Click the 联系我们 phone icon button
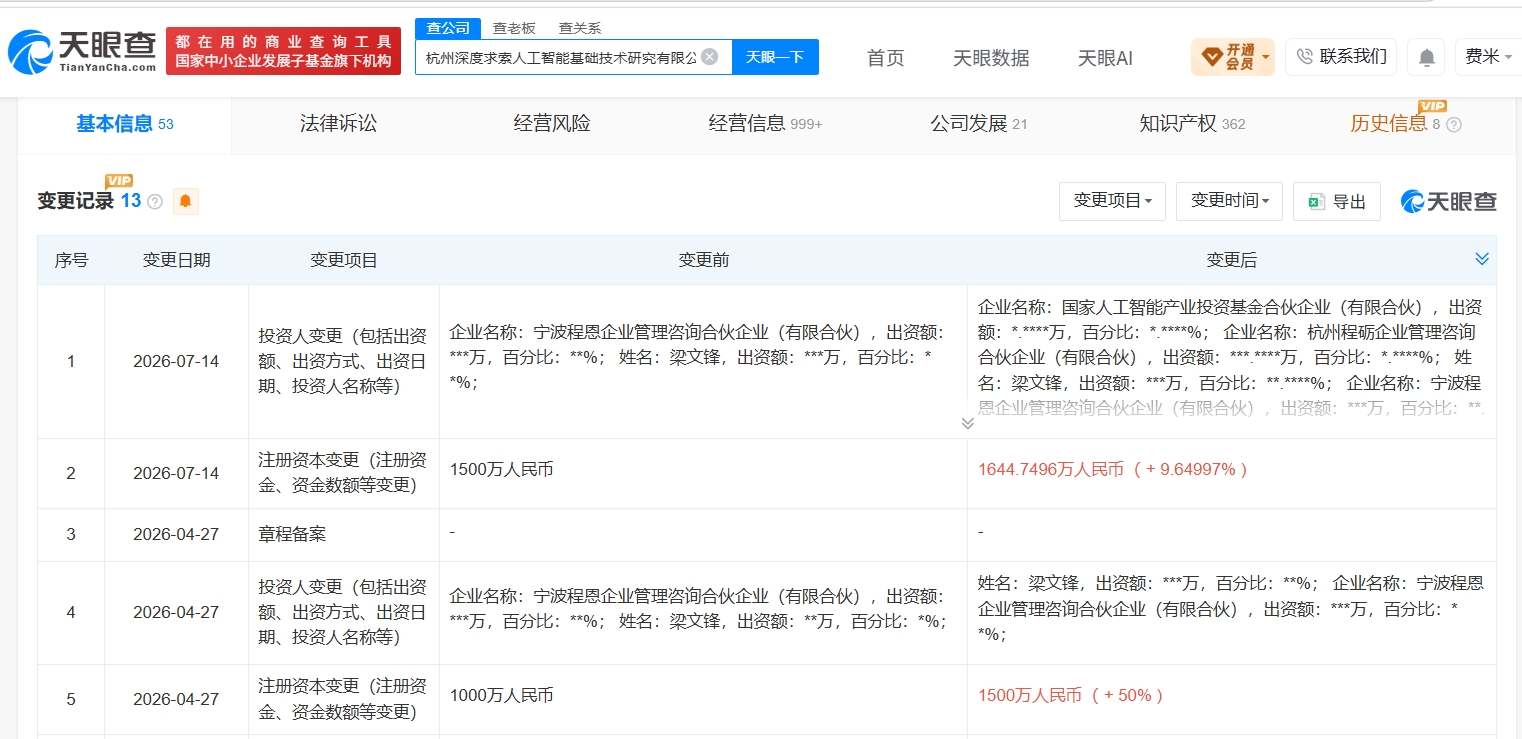Screen dimensions: 1522x739 click(x=1342, y=57)
